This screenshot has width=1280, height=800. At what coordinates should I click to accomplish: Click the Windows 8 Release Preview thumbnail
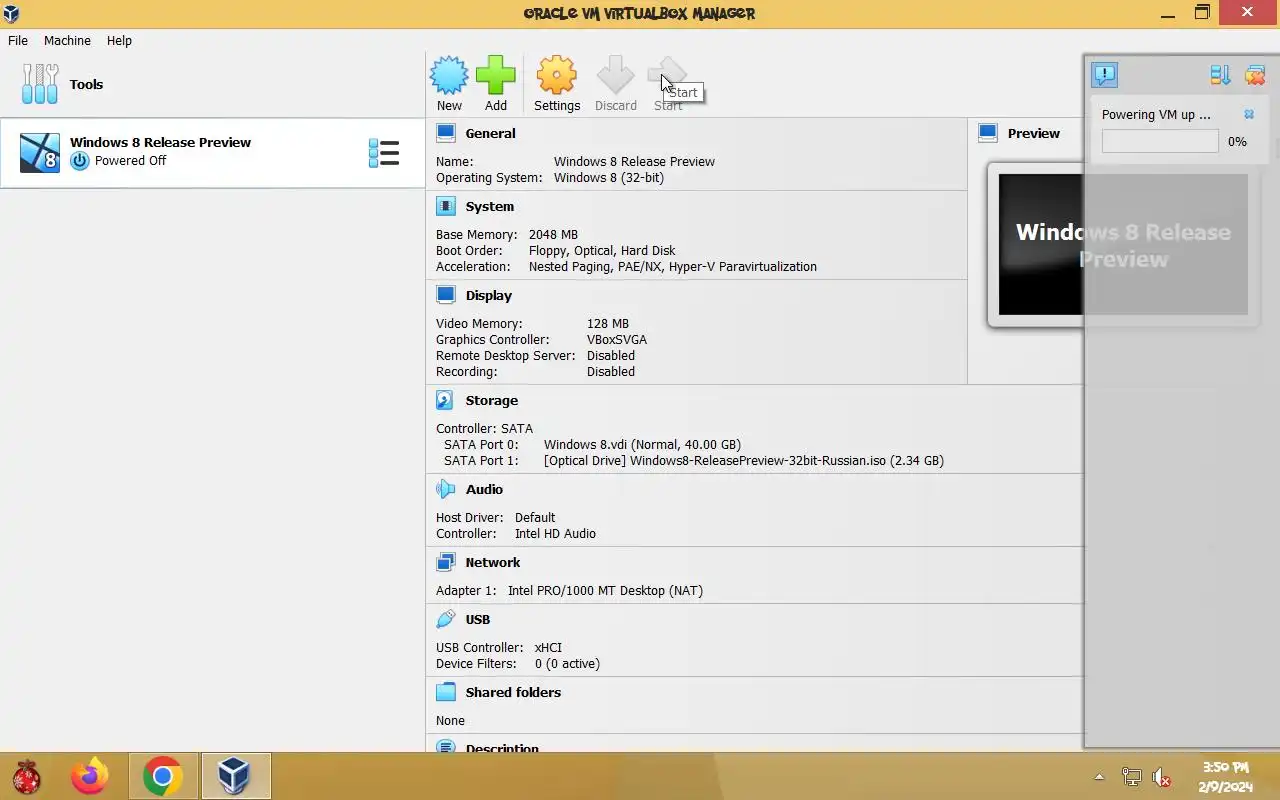pyautogui.click(x=1123, y=245)
